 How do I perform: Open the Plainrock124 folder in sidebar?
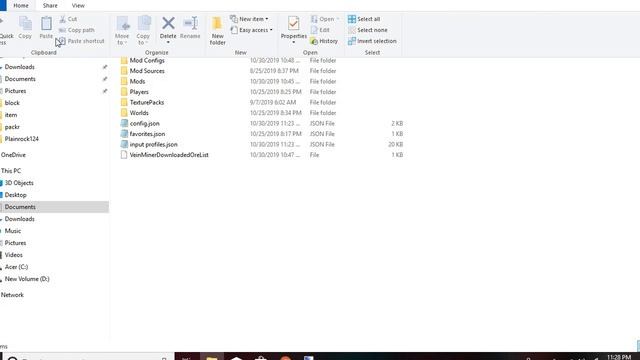coord(22,139)
